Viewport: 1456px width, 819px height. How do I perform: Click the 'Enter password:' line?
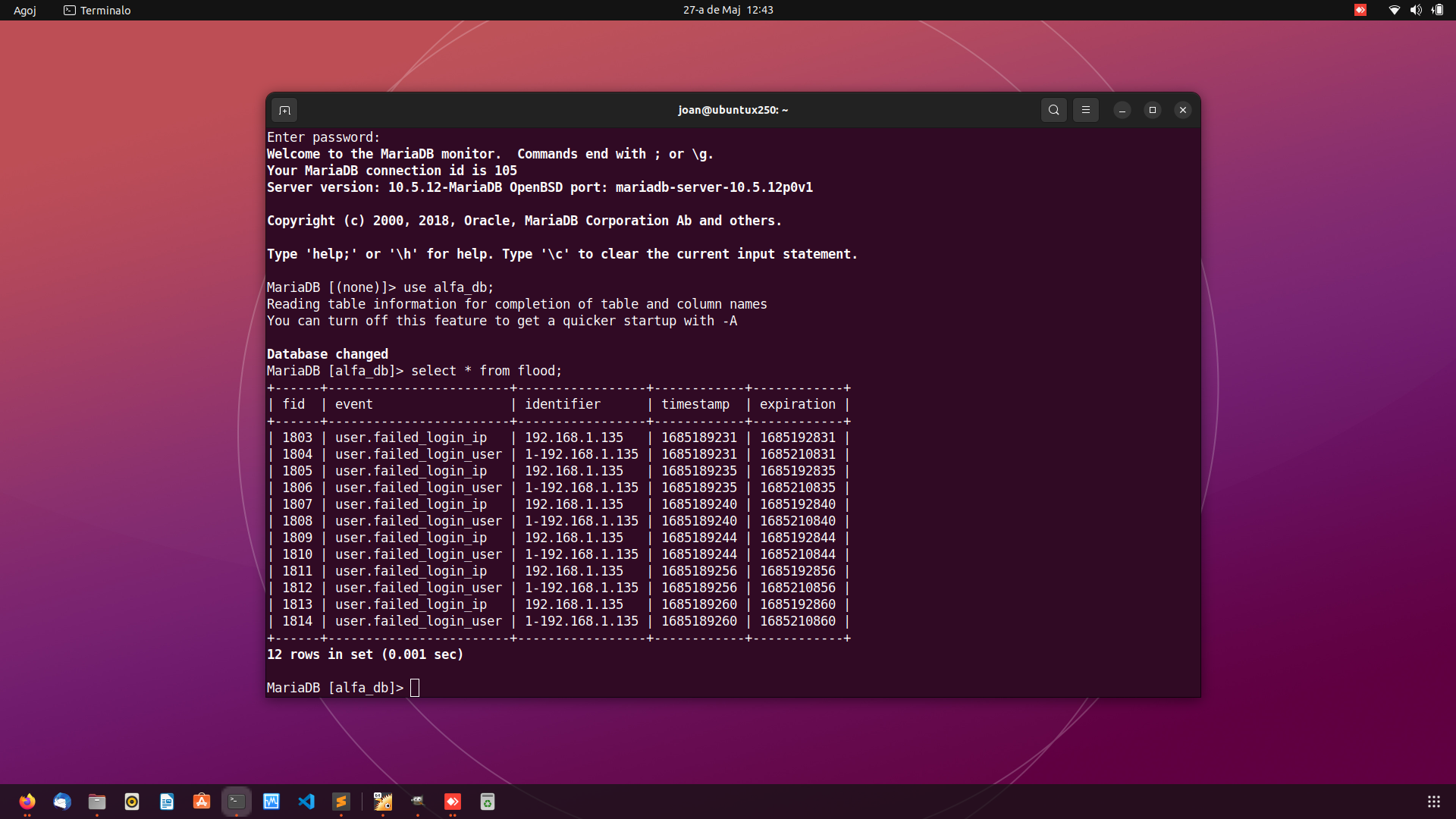[324, 137]
